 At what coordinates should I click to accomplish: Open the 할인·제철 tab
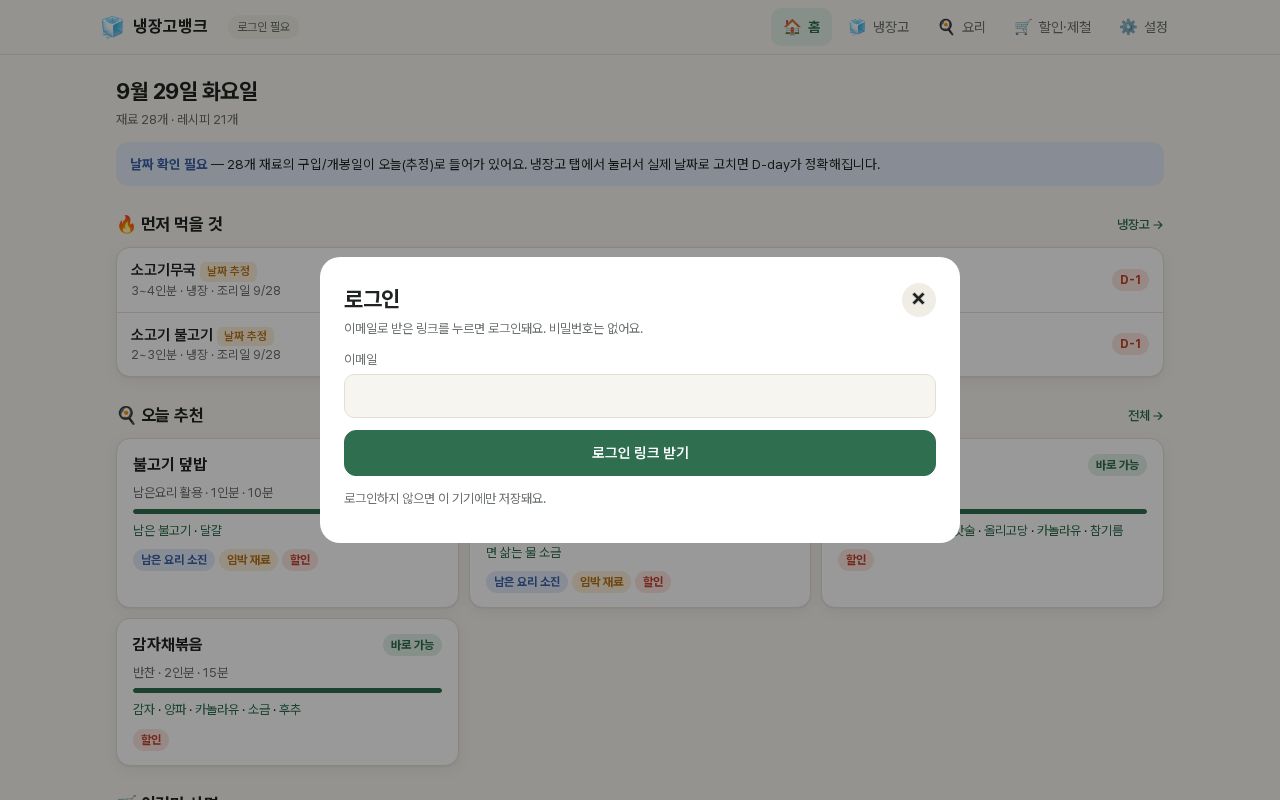coord(1052,27)
